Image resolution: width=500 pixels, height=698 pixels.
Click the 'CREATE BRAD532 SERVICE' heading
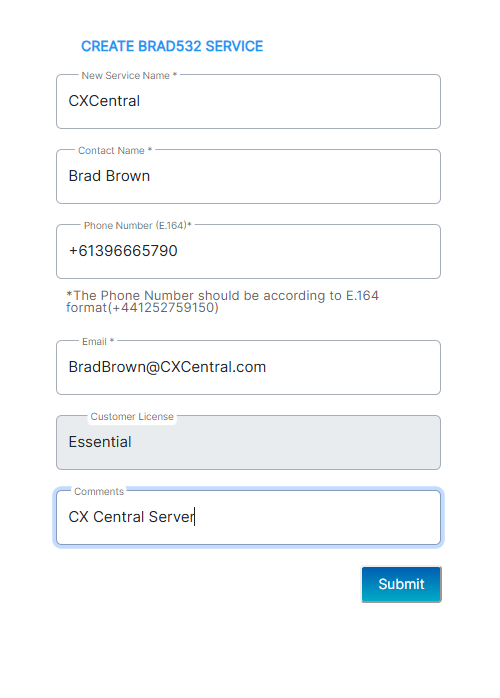[172, 46]
